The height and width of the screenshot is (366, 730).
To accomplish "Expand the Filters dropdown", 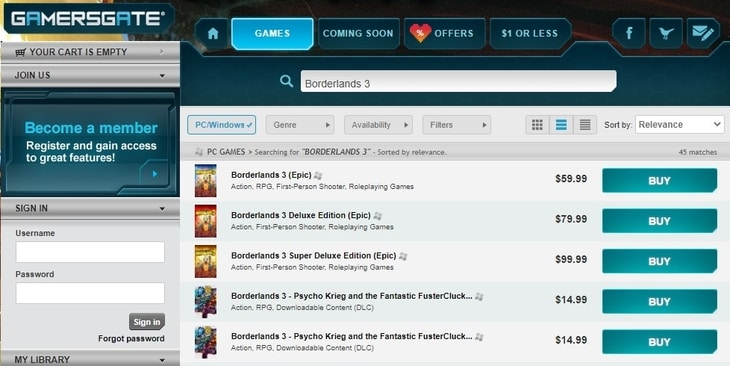I will [456, 125].
